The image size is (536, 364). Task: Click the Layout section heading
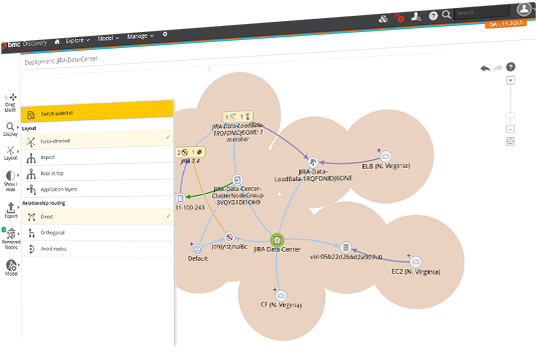pos(29,128)
